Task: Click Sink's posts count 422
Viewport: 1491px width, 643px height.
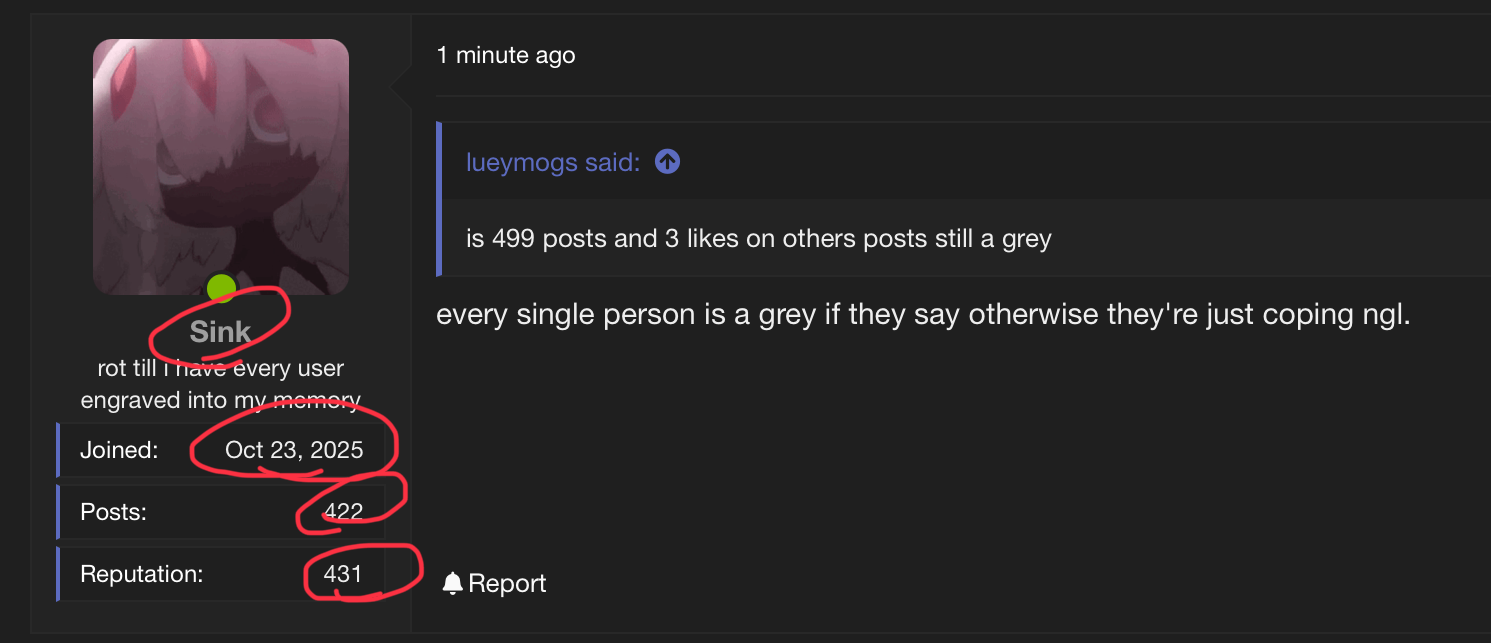Action: [x=345, y=510]
